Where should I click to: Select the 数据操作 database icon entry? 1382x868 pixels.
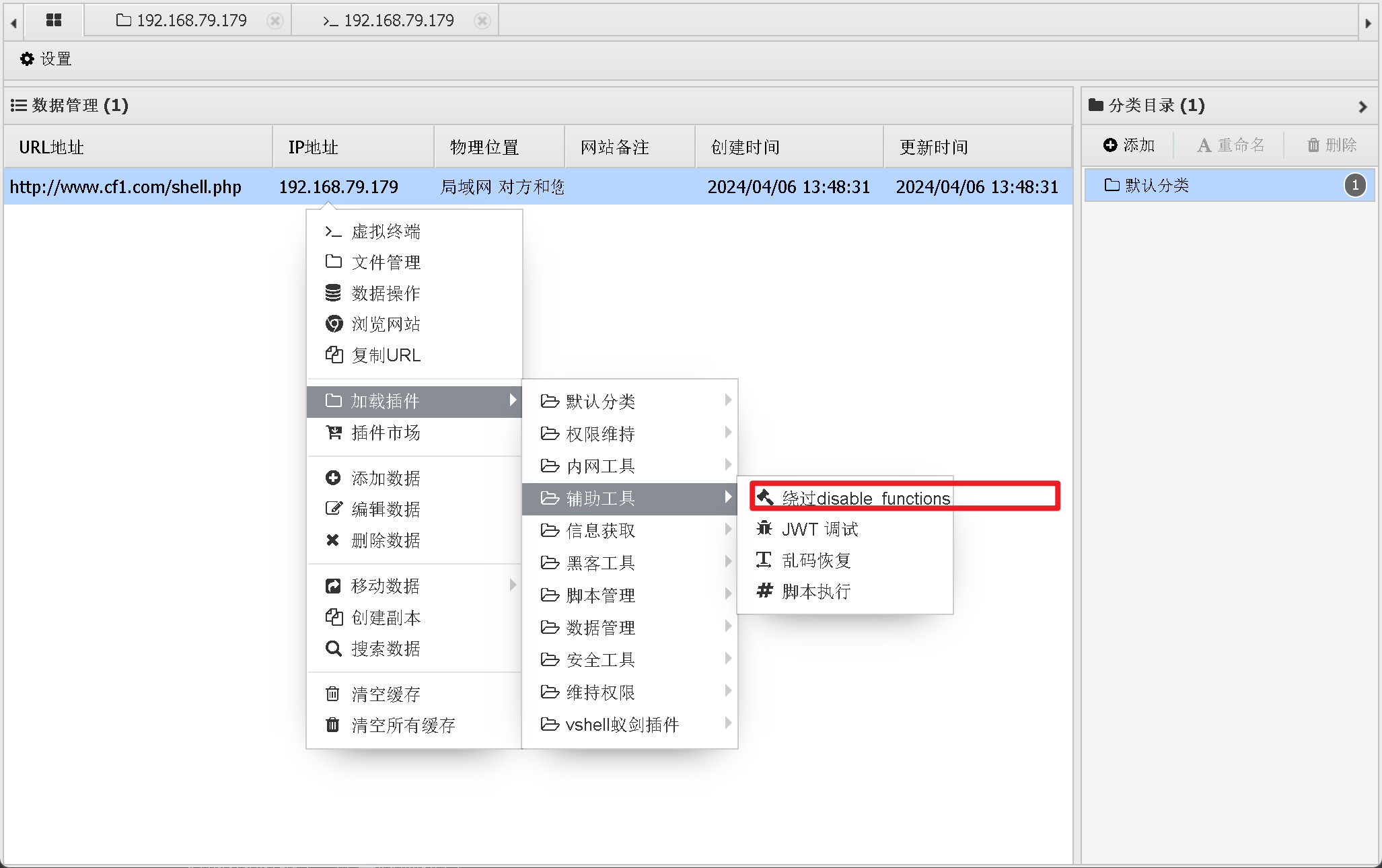click(386, 293)
